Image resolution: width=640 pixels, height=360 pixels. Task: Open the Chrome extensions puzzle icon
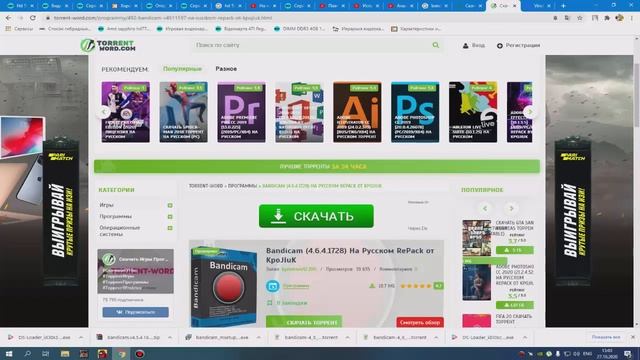click(607, 18)
